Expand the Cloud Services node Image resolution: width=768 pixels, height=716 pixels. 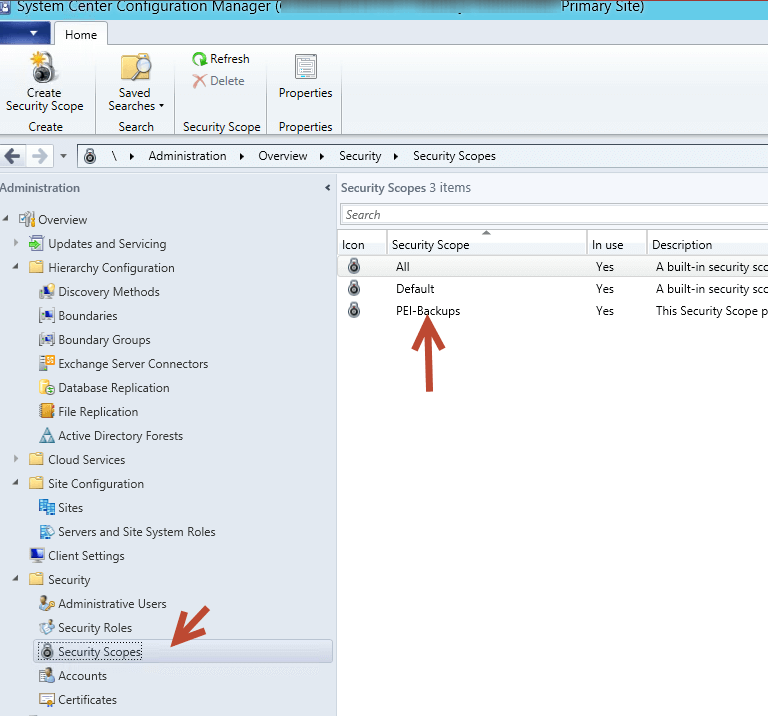[16, 458]
